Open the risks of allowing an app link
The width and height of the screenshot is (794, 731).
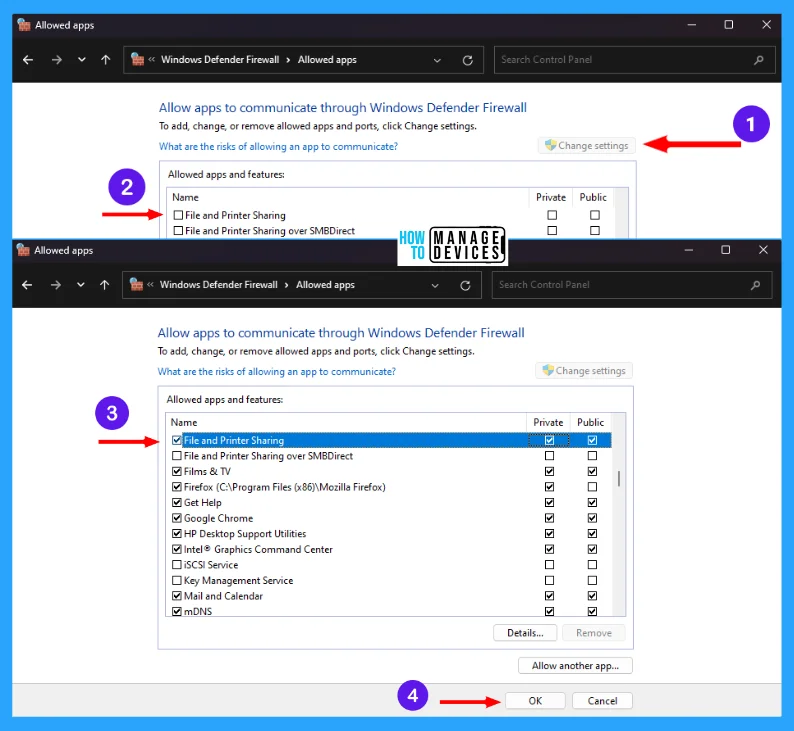click(x=276, y=371)
